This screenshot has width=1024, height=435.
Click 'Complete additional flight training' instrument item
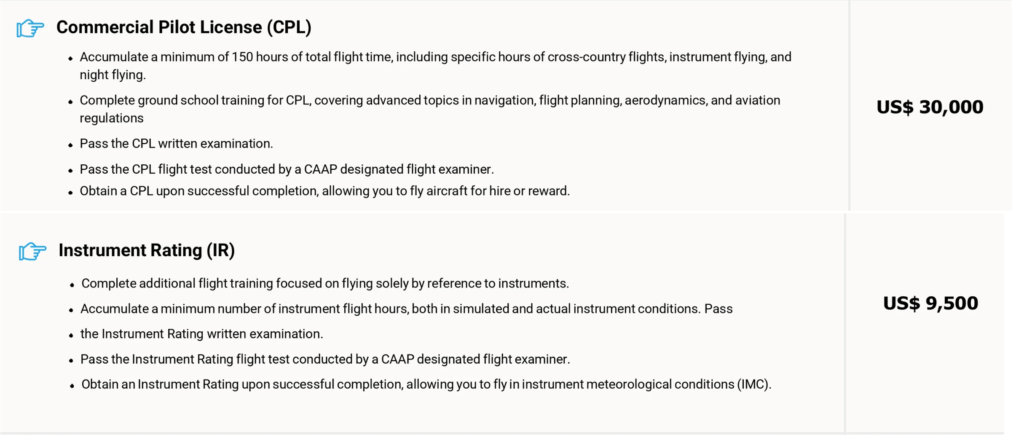325,283
